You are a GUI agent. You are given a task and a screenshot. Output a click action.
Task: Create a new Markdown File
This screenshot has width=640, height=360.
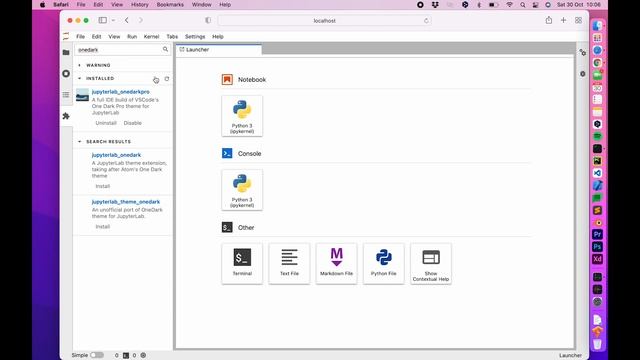(x=336, y=264)
